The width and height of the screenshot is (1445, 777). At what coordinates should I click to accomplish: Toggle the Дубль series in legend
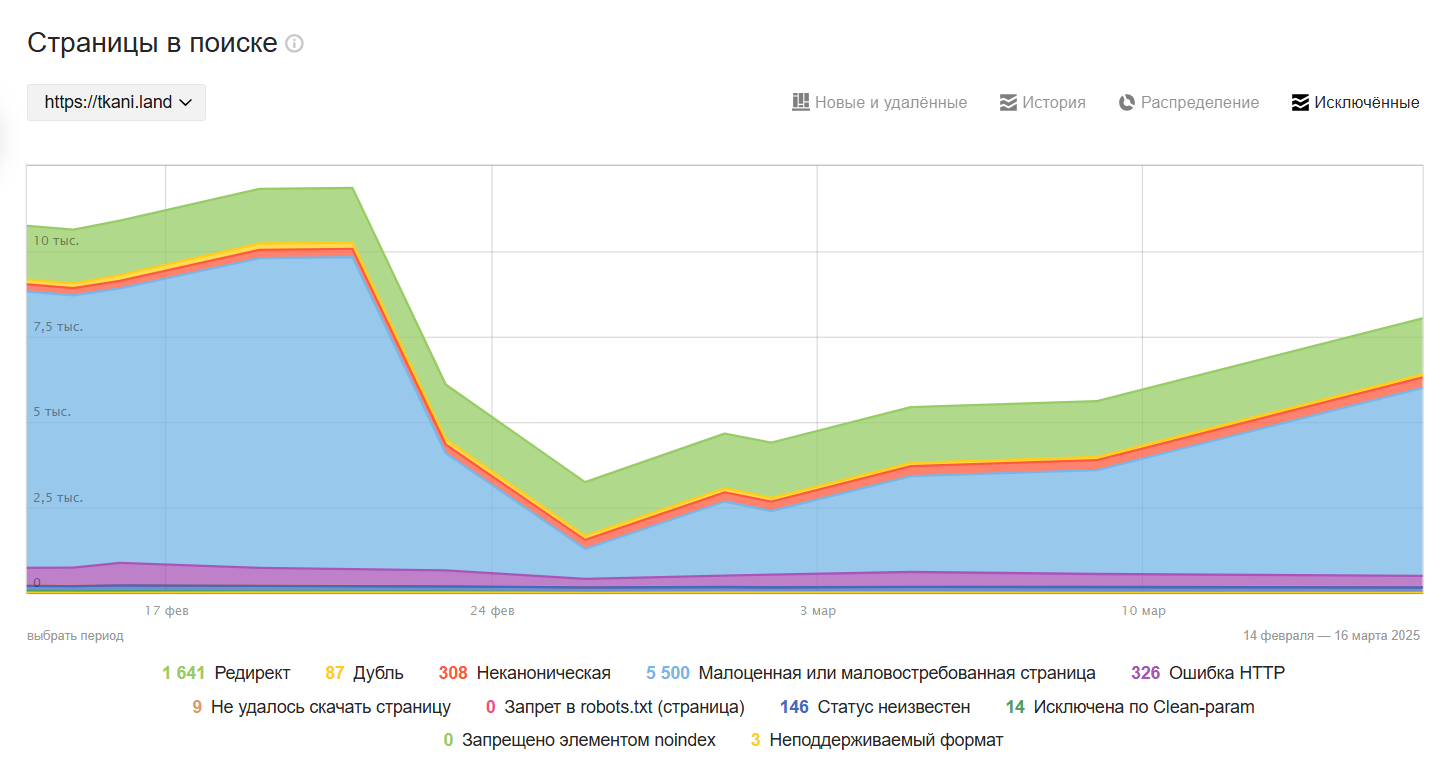(x=378, y=673)
